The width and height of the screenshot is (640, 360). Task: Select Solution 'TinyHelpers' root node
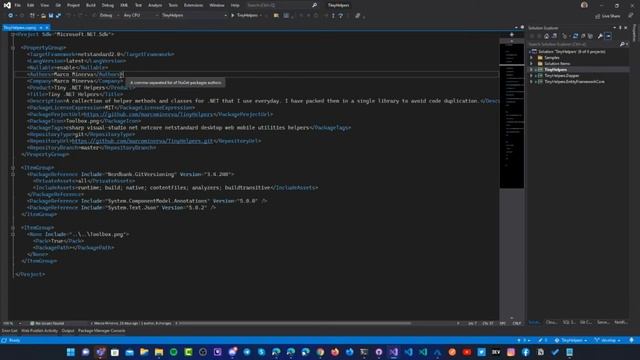(x=571, y=52)
